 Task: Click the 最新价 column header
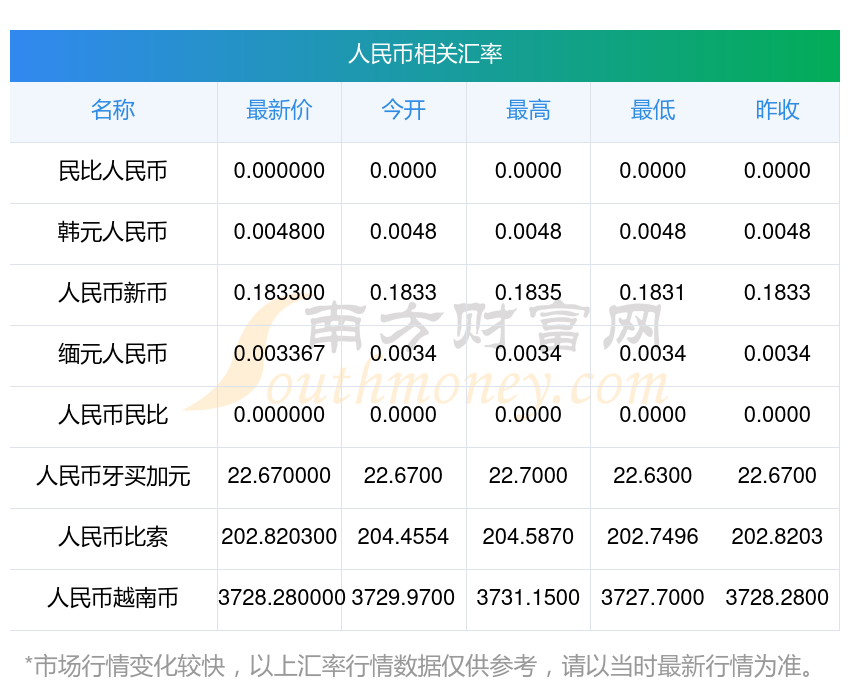click(x=279, y=111)
